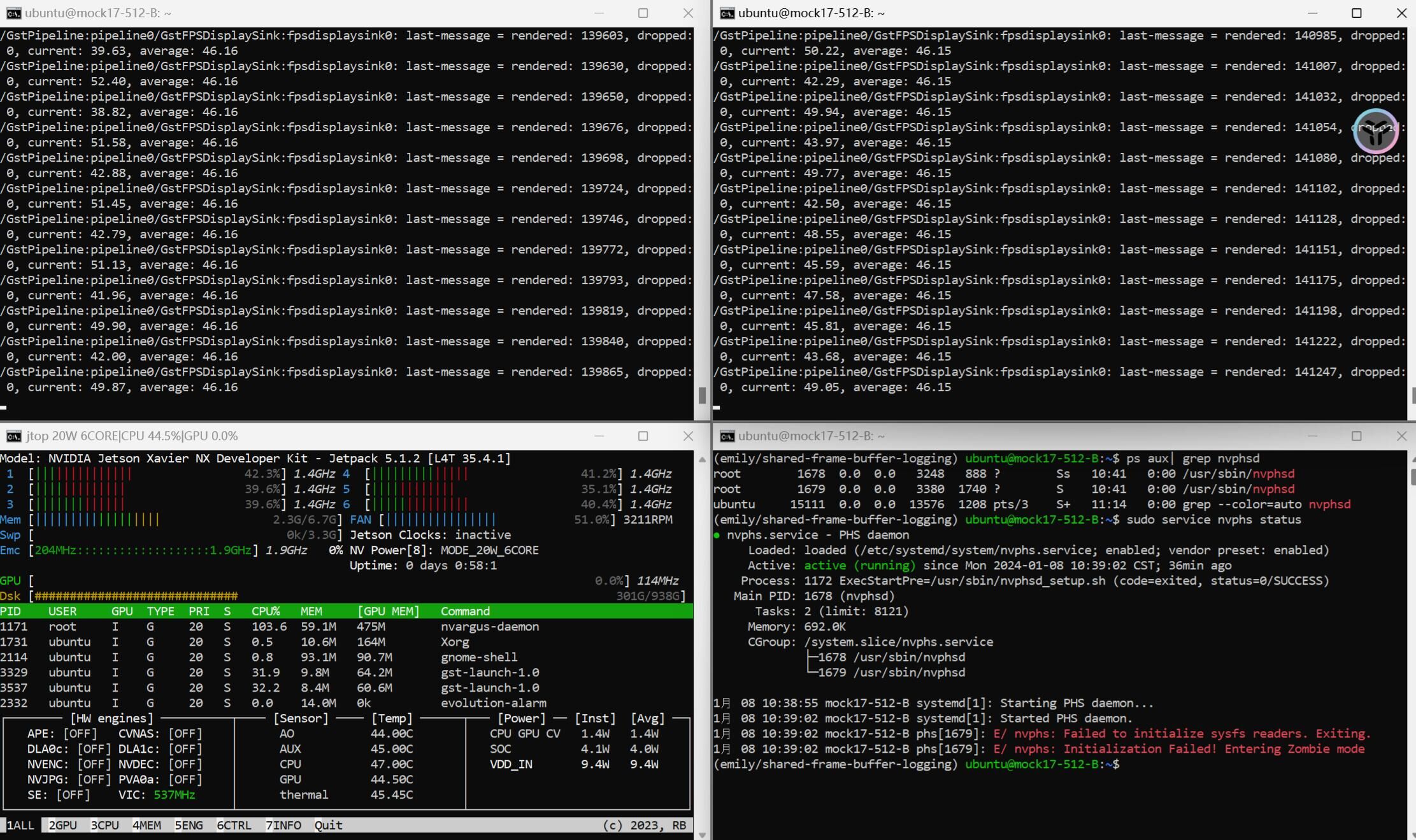The height and width of the screenshot is (840, 1416).
Task: Close the jtop window
Action: pos(688,436)
